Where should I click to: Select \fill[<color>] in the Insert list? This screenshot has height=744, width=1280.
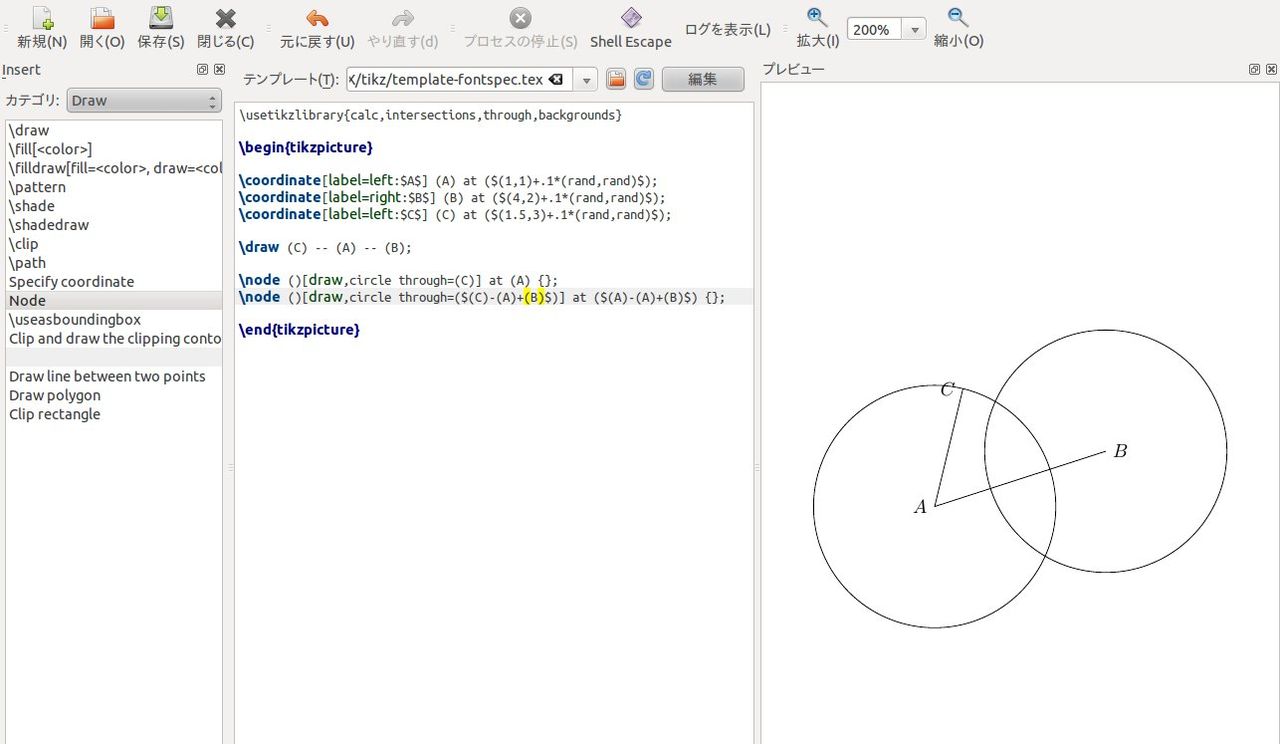point(114,149)
